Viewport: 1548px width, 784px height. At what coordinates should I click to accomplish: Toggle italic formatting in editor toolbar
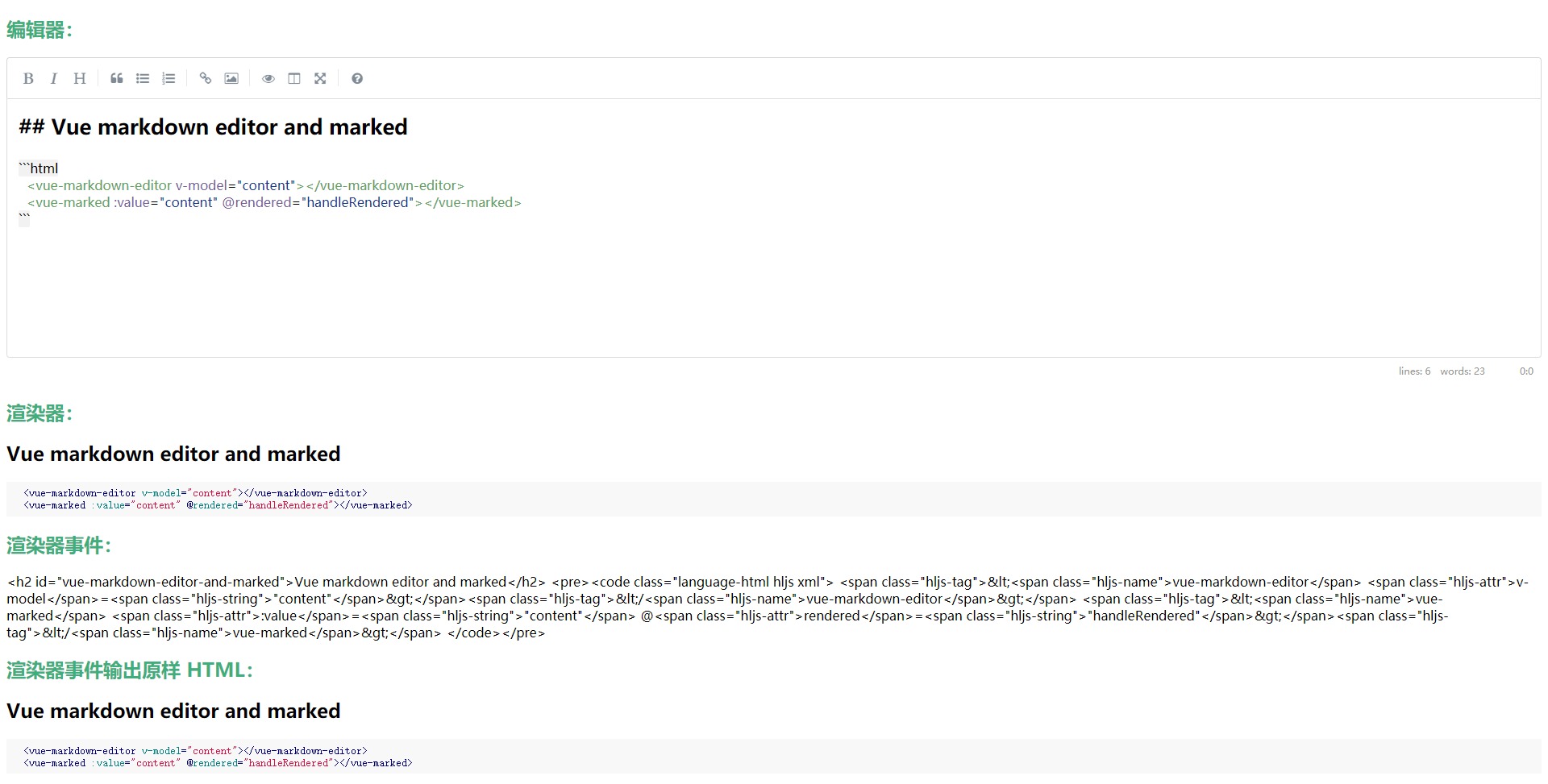(54, 78)
